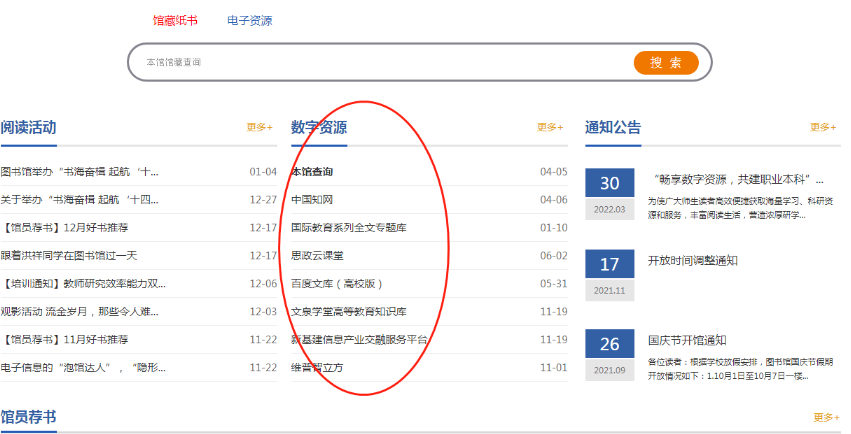Click the 本馆馆藏查询 search input field

pos(380,62)
